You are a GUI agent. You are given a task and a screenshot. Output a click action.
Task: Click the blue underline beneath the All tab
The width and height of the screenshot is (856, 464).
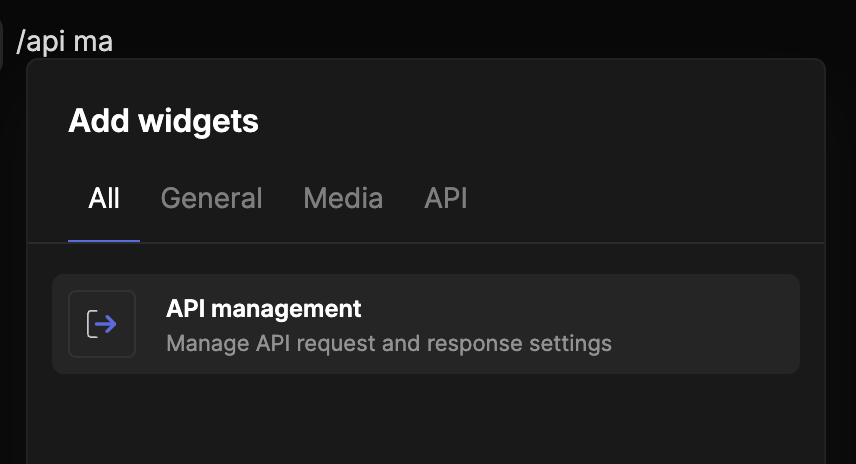tap(104, 240)
